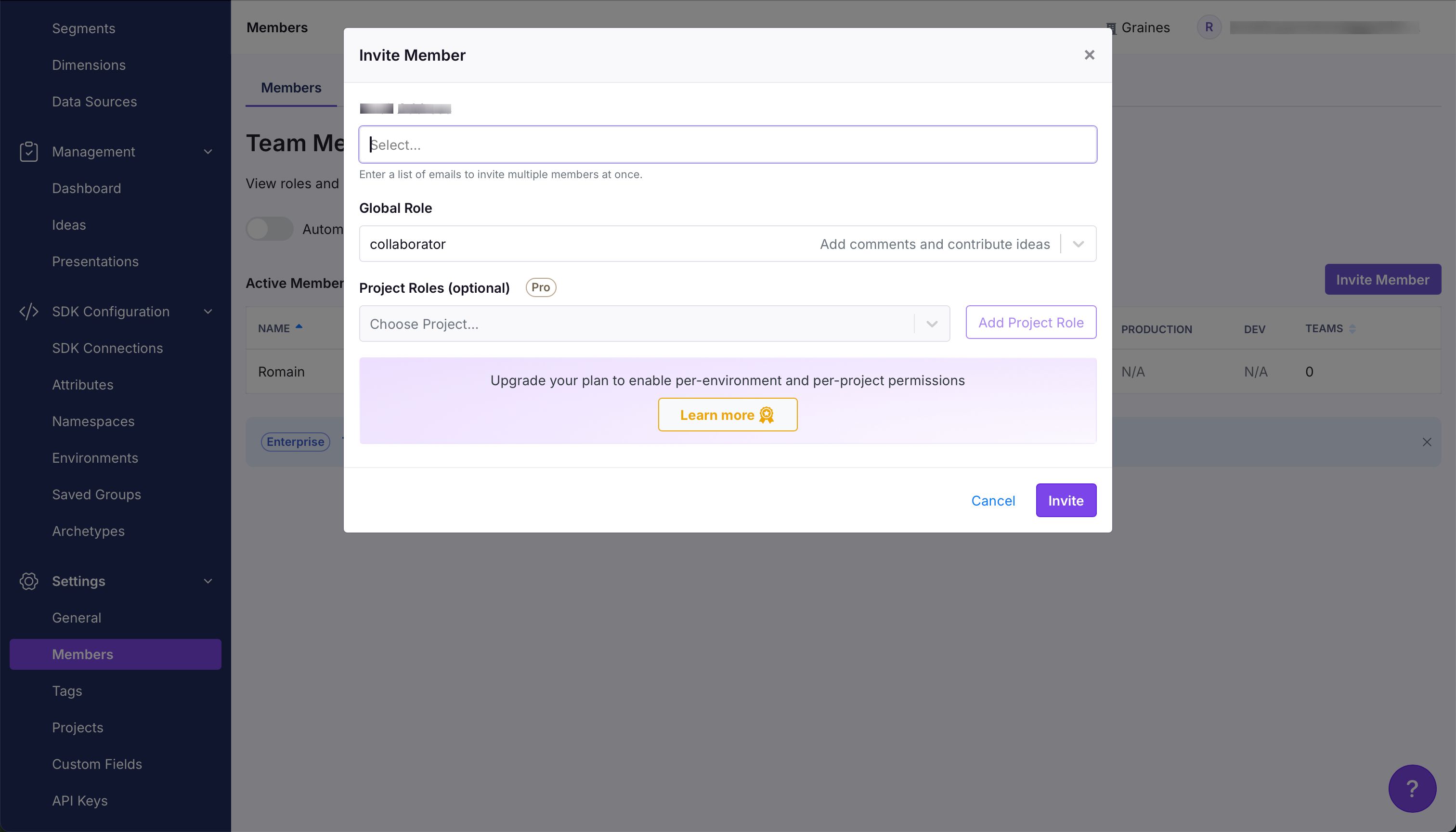Collapse the Settings sidebar section

click(208, 581)
